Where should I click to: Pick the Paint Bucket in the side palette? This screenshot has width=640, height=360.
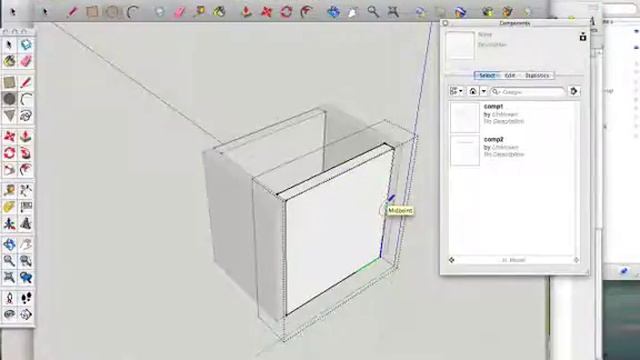(9, 61)
